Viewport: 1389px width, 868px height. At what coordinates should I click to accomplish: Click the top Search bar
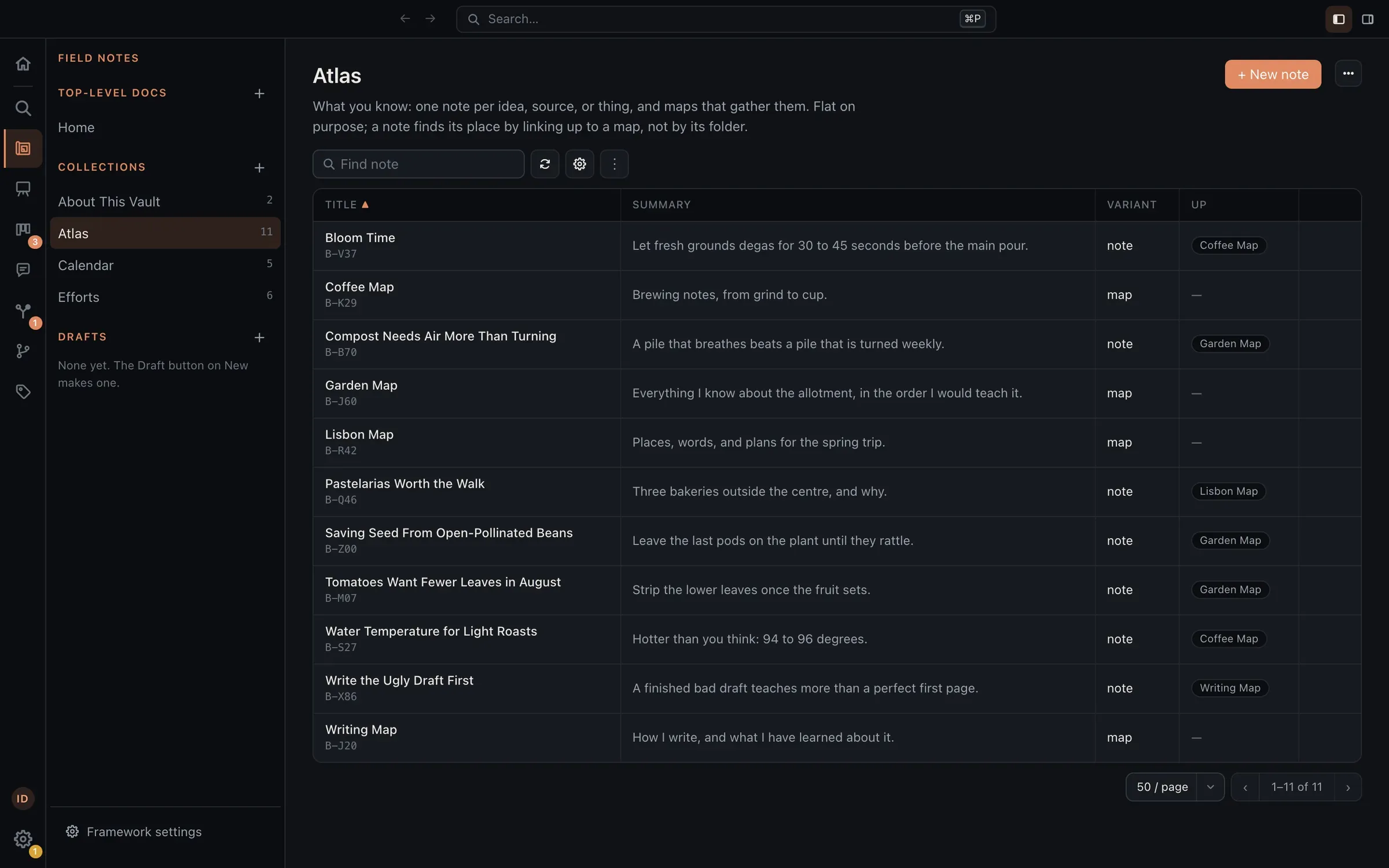pos(726,19)
